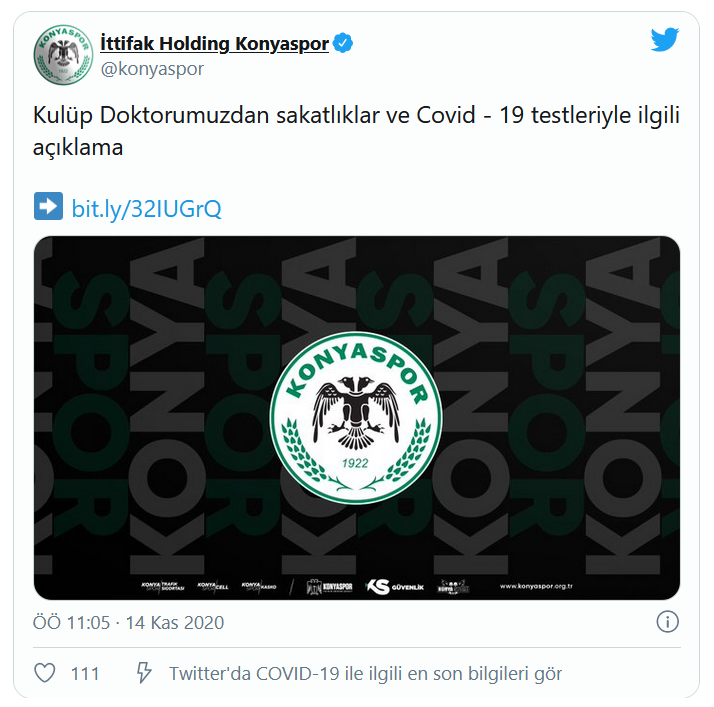The height and width of the screenshot is (707, 714).
Task: Open the bit.ly/32IUGrQ link
Action: click(x=147, y=209)
